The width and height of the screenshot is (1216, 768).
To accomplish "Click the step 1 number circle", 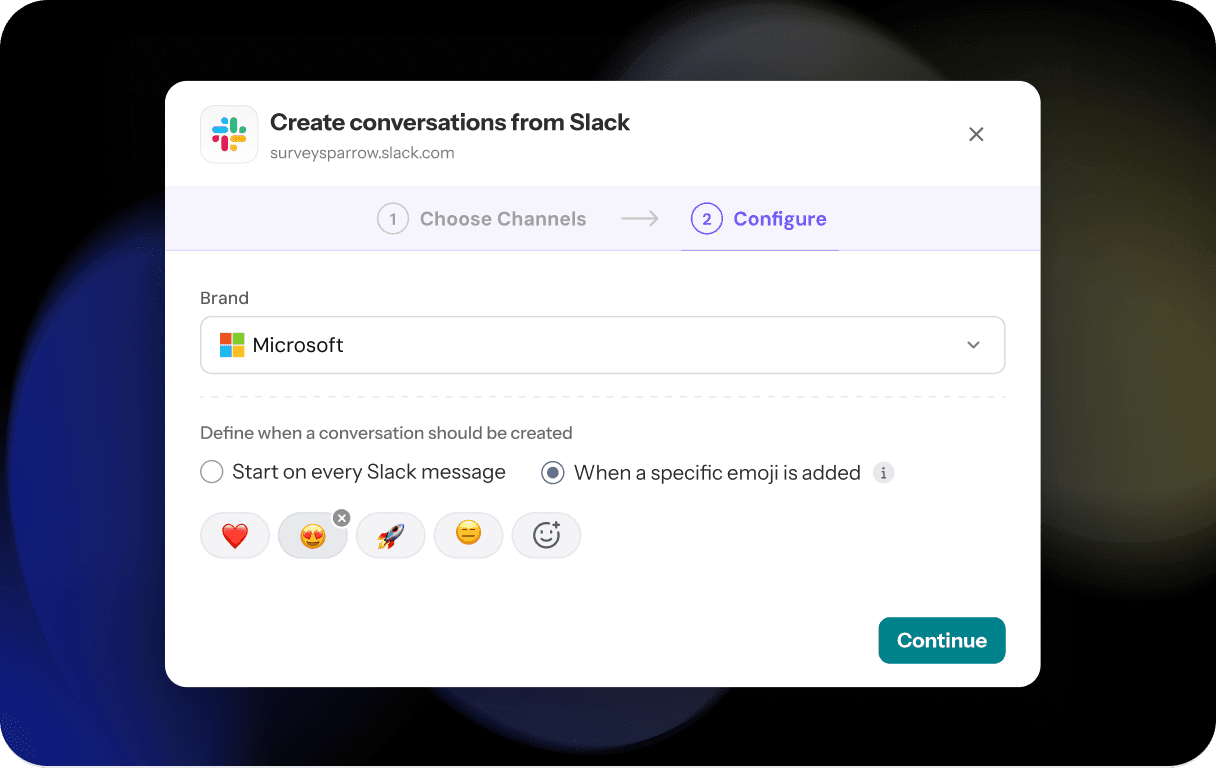I will 393,219.
